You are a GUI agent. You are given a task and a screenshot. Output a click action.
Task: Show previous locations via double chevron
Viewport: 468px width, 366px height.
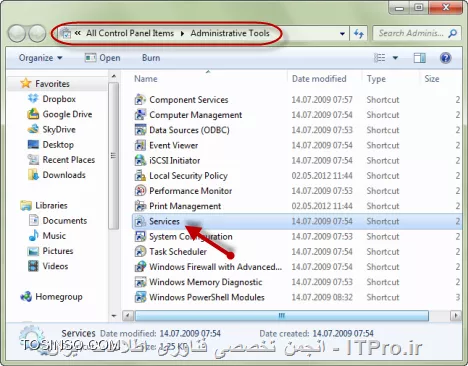pos(78,33)
